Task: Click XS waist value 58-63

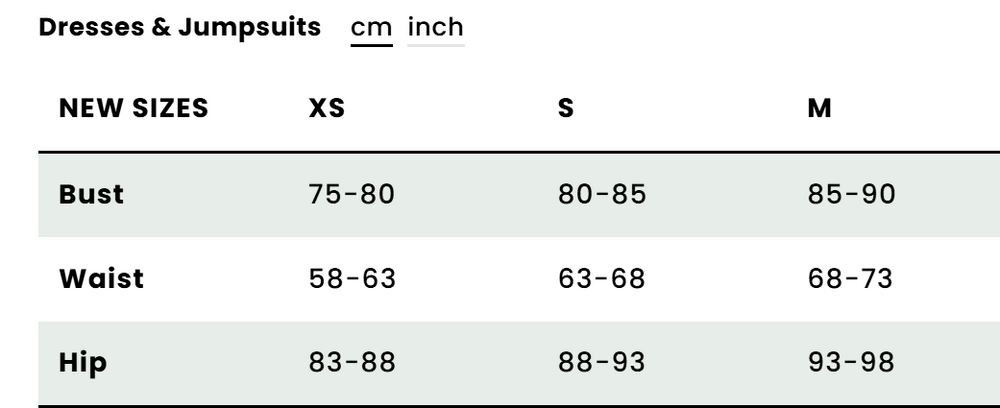Action: (x=352, y=278)
